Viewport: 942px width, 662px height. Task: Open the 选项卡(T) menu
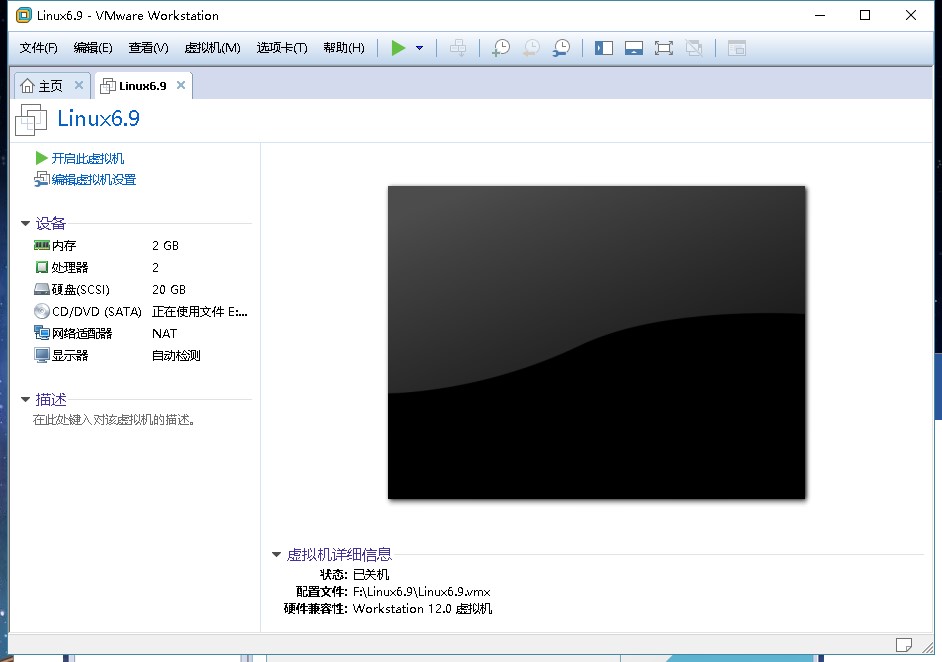pos(282,48)
